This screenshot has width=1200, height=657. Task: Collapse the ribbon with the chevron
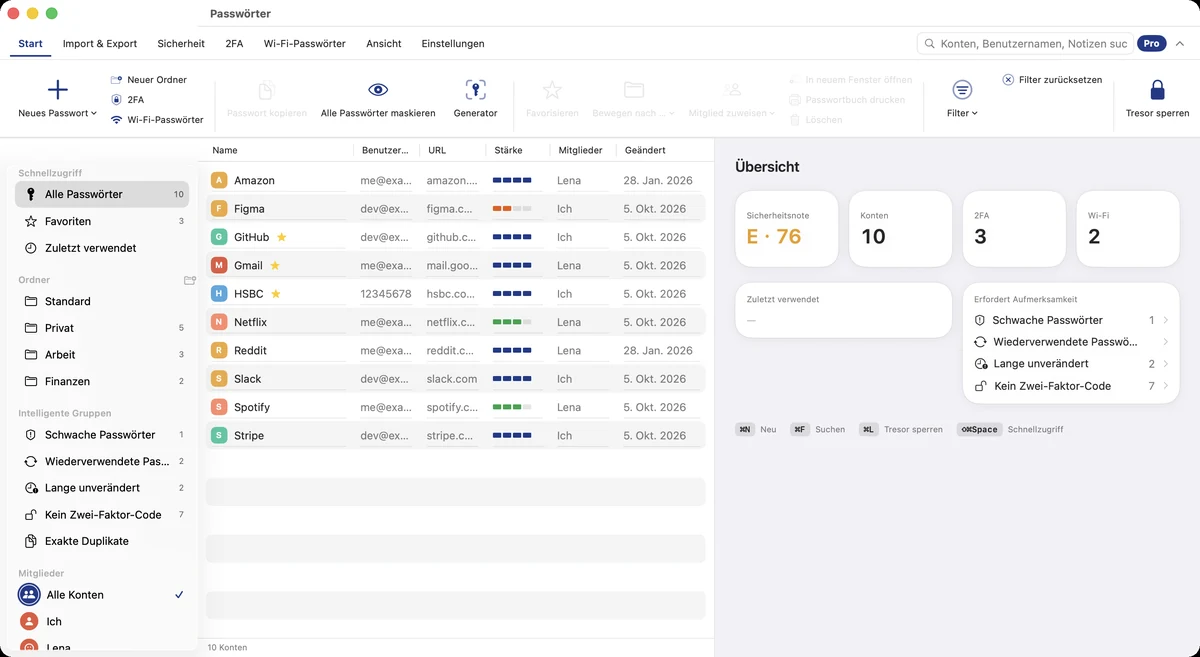click(x=1180, y=44)
